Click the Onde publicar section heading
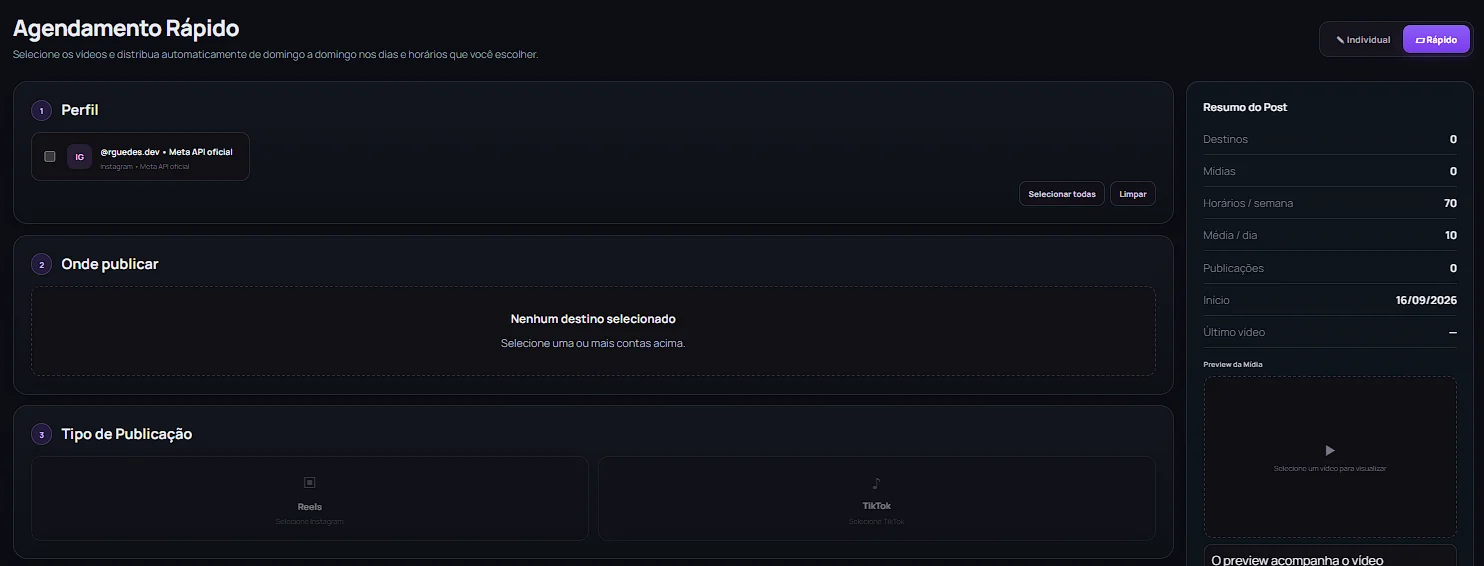This screenshot has width=1484, height=566. tap(110, 264)
